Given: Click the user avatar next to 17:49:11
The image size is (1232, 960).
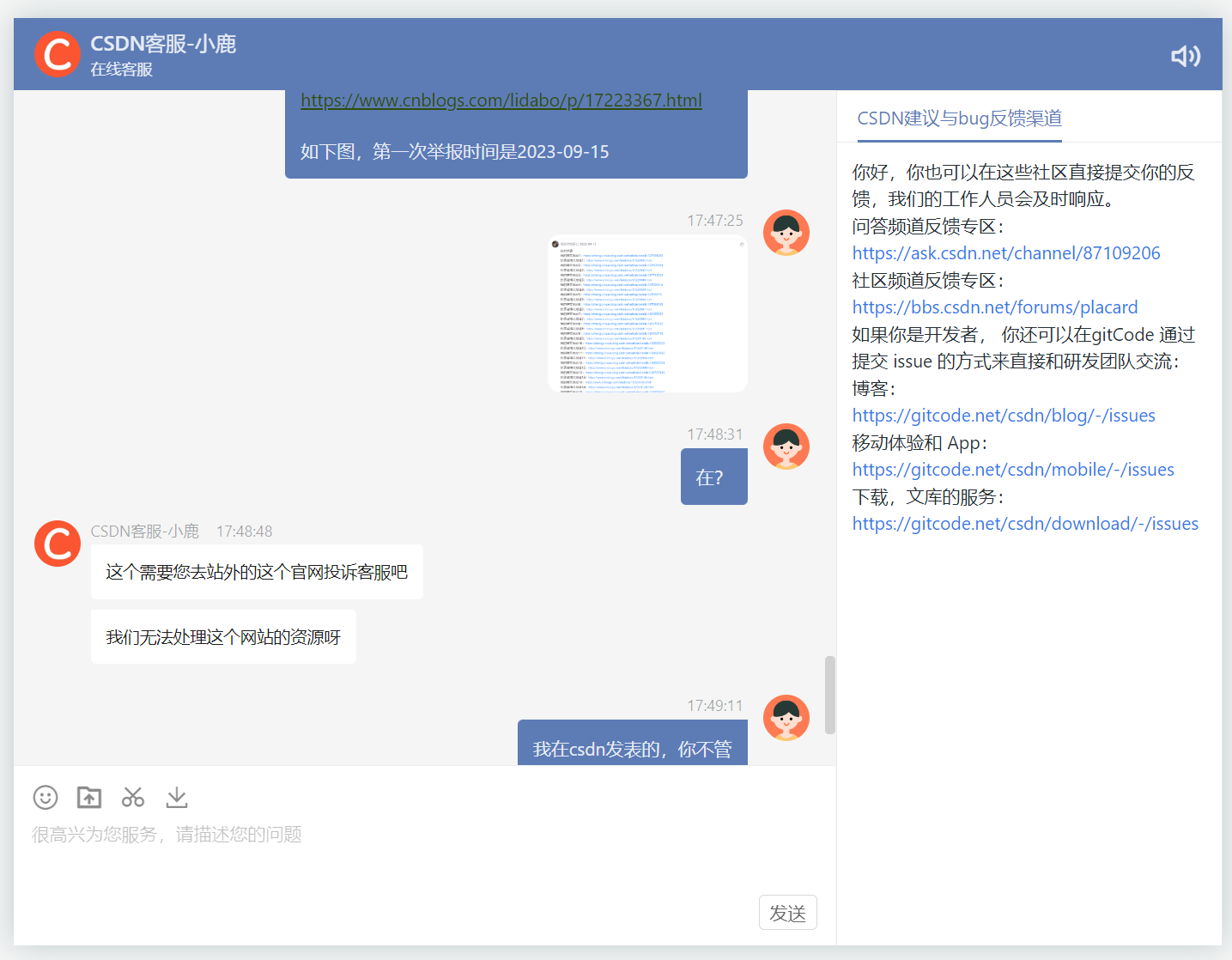Looking at the screenshot, I should (x=786, y=718).
